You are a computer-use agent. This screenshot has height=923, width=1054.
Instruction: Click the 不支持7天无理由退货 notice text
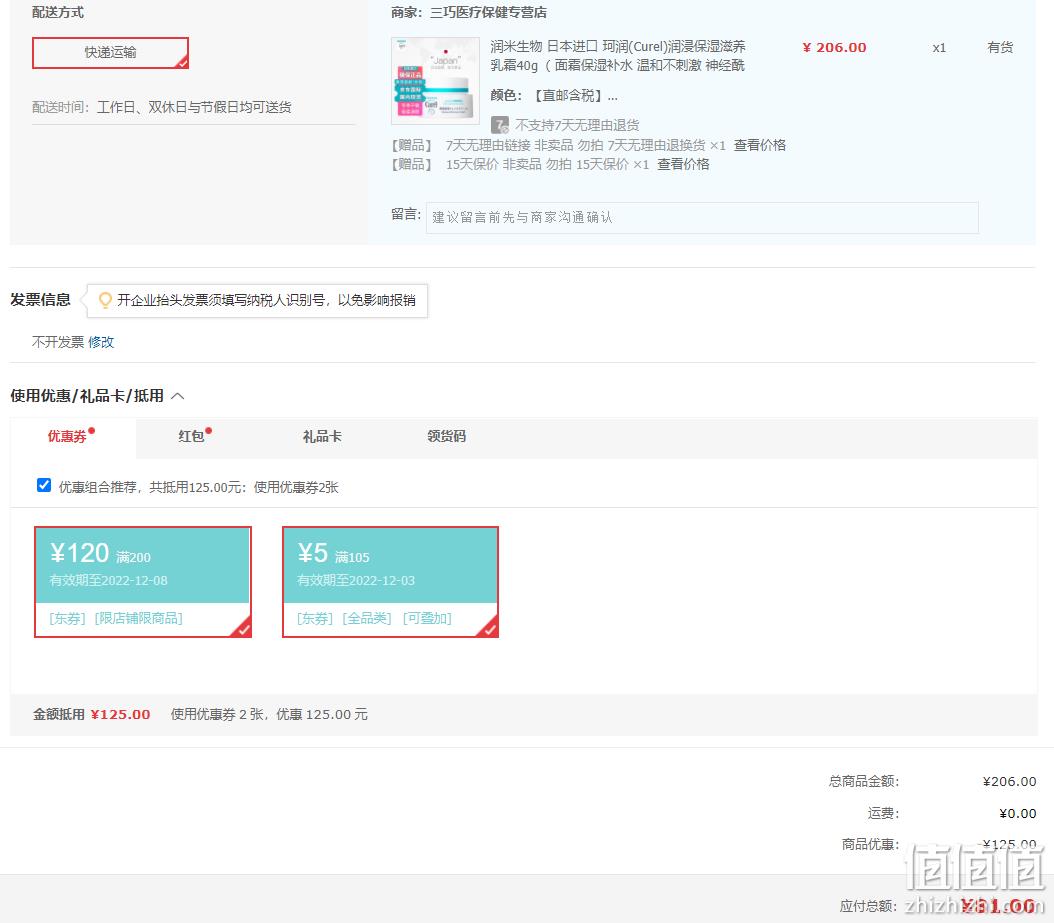pyautogui.click(x=577, y=125)
